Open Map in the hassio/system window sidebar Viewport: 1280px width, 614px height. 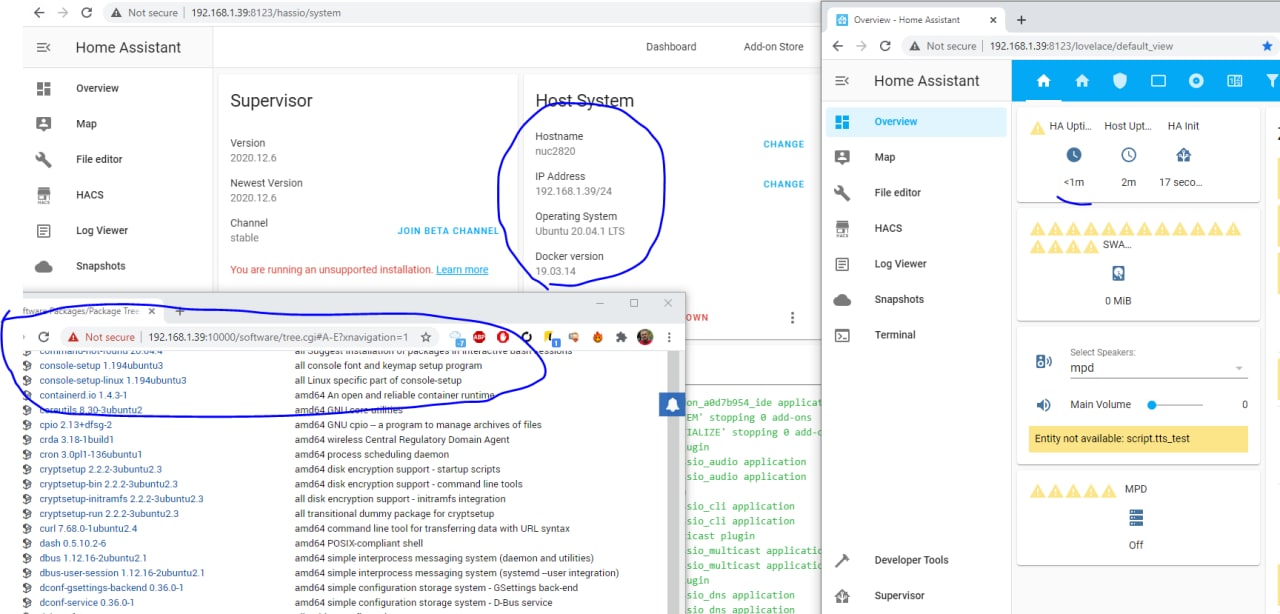[87, 124]
